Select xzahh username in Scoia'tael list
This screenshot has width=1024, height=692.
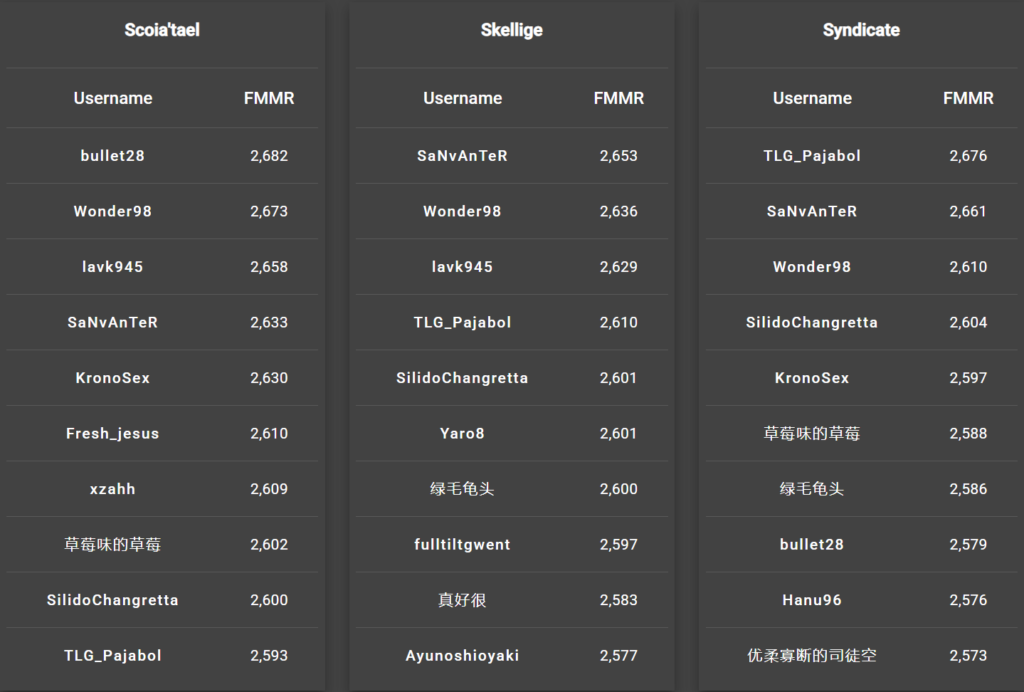(113, 489)
